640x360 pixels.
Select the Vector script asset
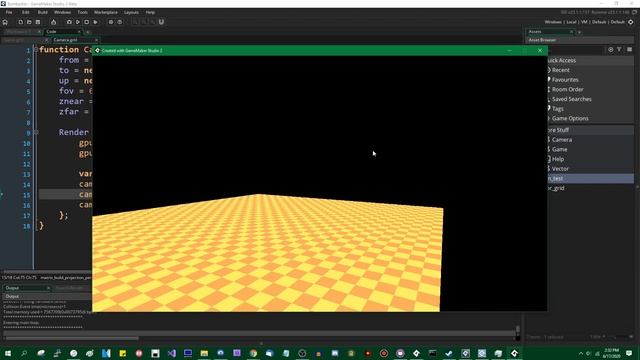click(x=560, y=169)
